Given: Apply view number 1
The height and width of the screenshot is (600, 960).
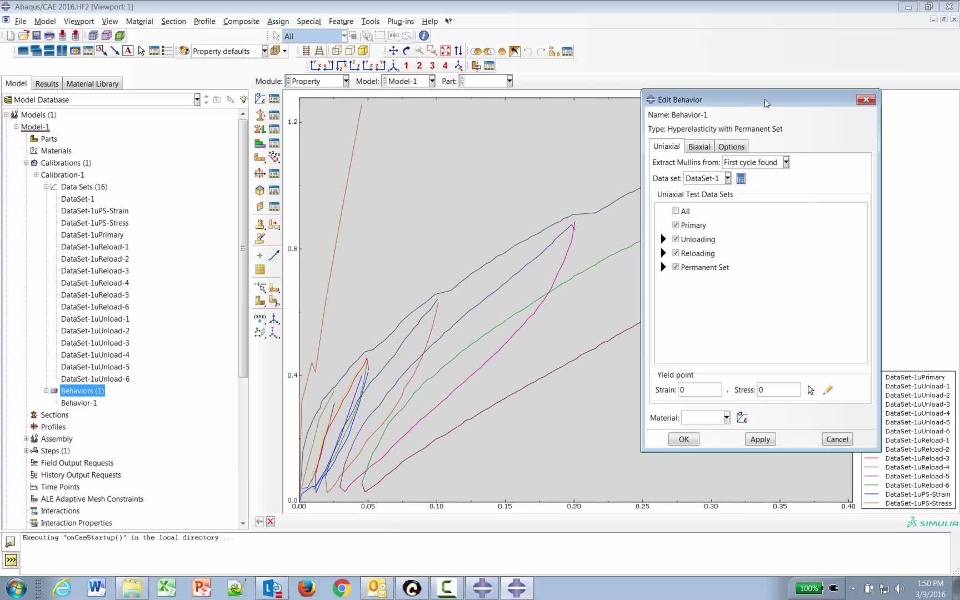Looking at the screenshot, I should (x=406, y=66).
